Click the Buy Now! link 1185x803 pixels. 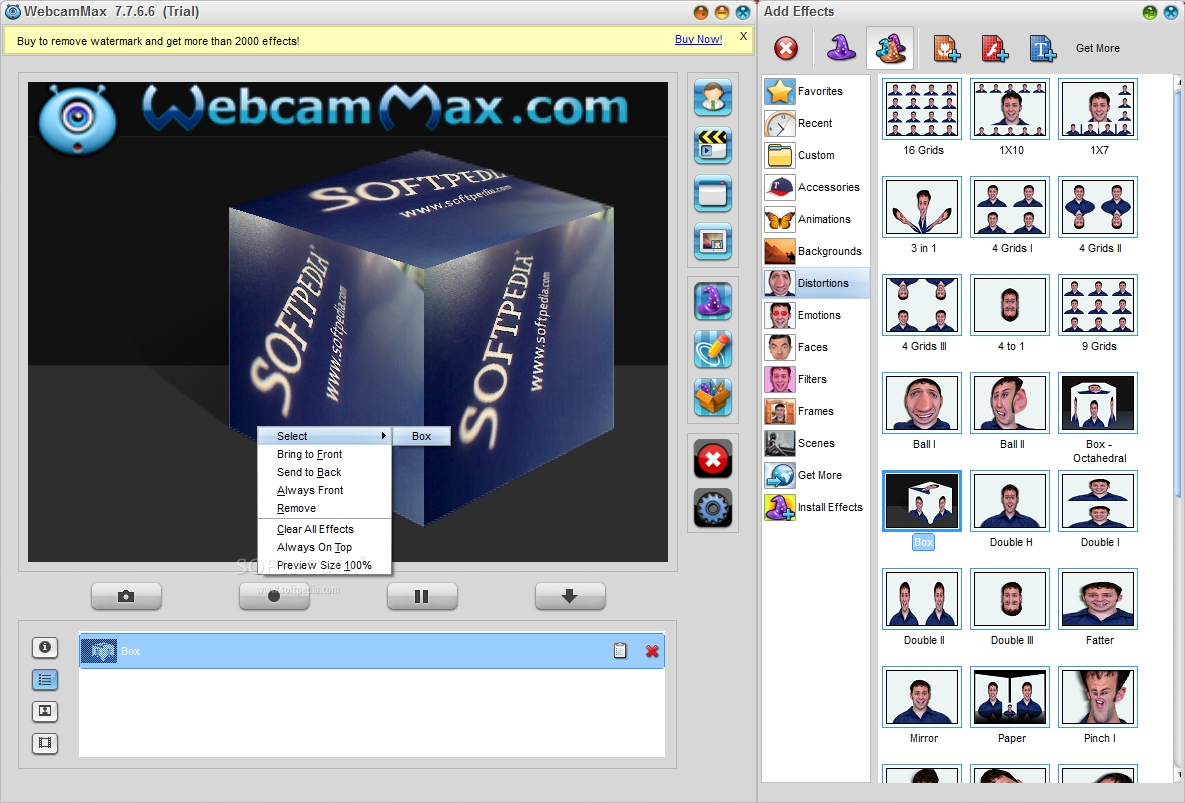coord(698,39)
